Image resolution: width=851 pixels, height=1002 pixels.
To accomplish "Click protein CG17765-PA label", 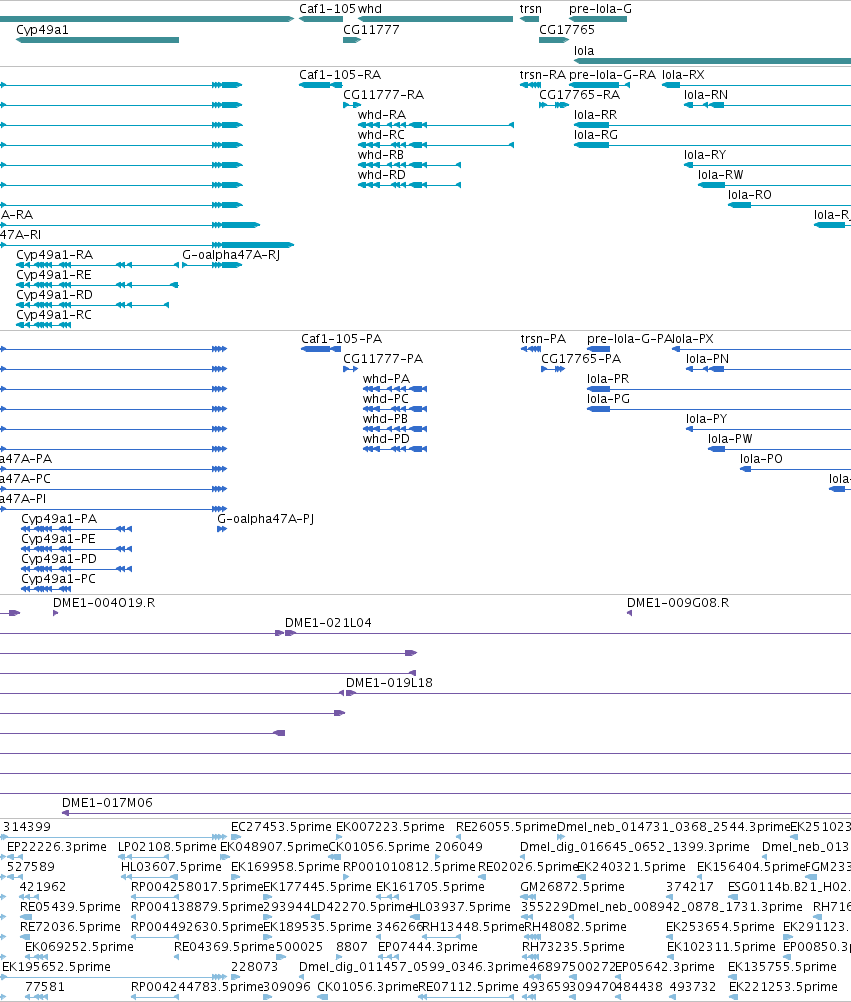I will (x=581, y=359).
